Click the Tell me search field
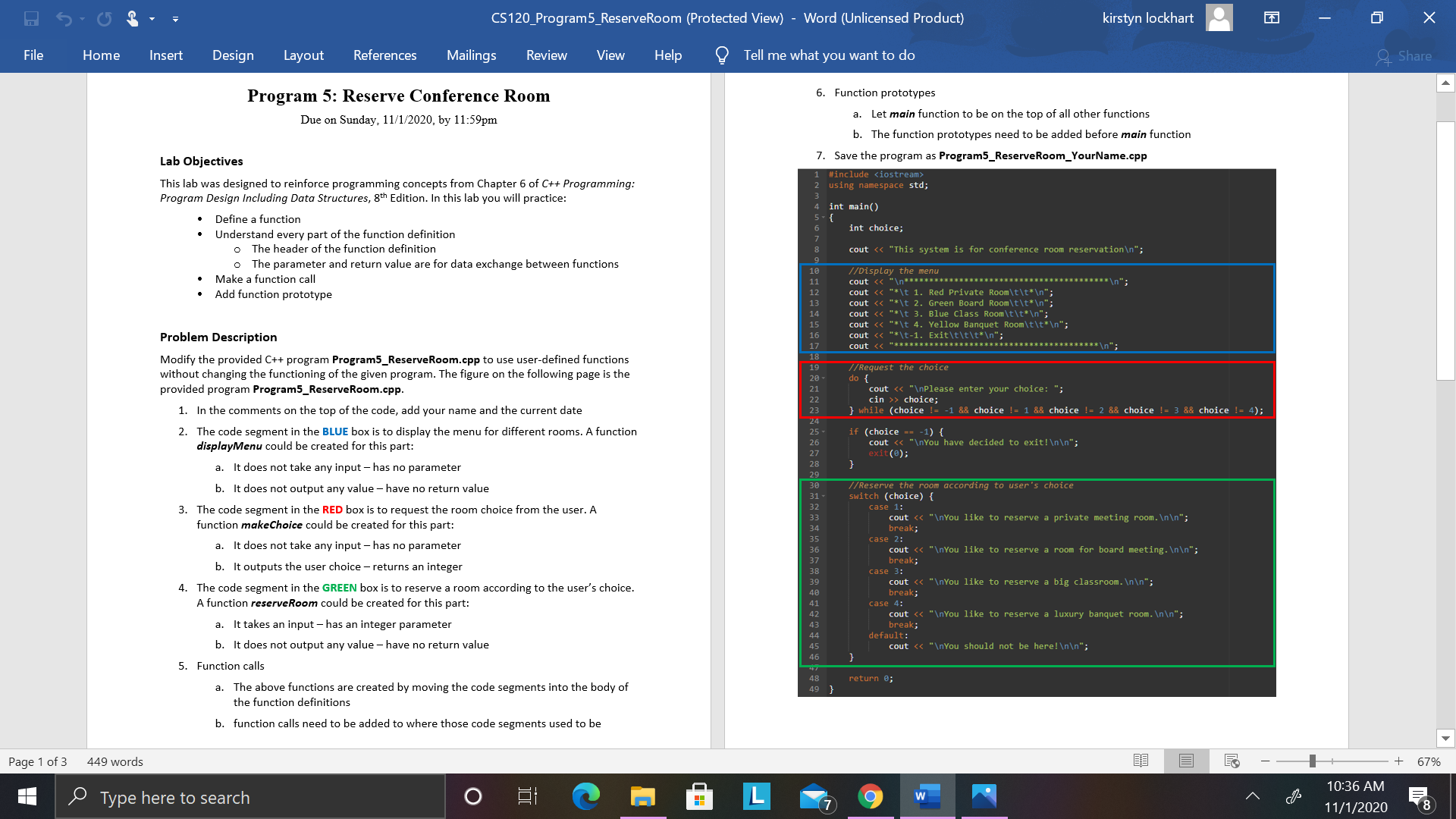 tap(828, 55)
